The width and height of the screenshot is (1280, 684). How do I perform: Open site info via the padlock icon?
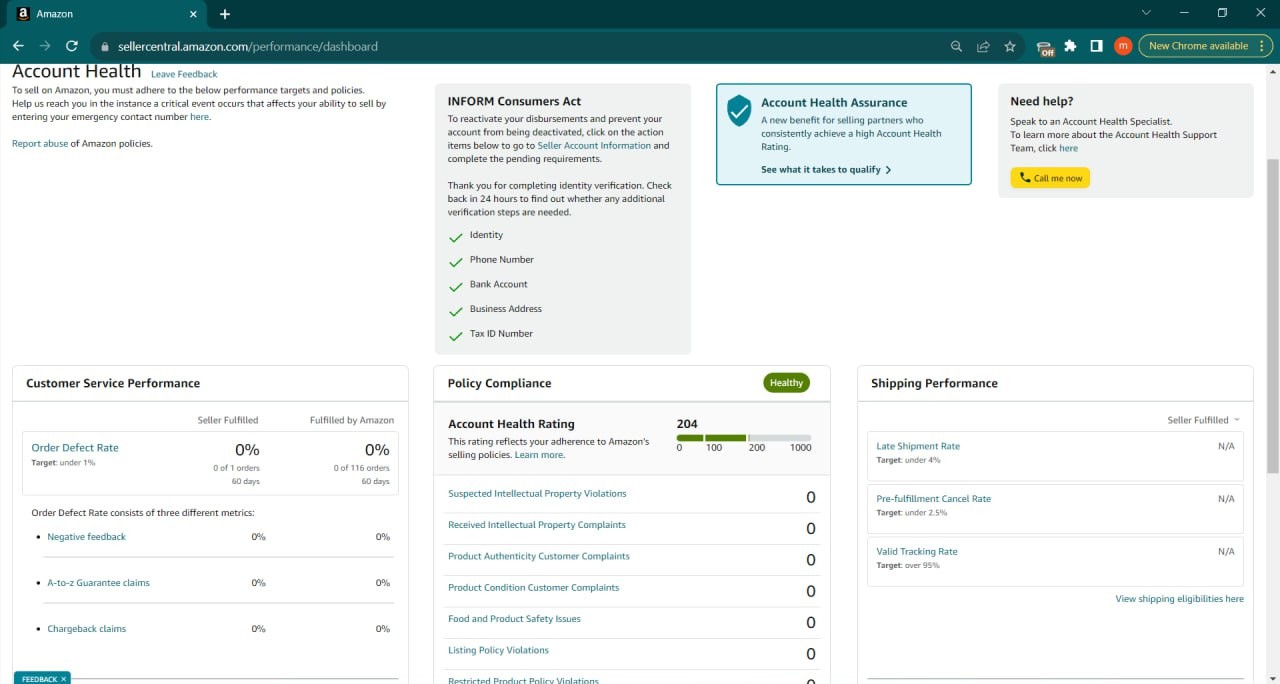105,46
